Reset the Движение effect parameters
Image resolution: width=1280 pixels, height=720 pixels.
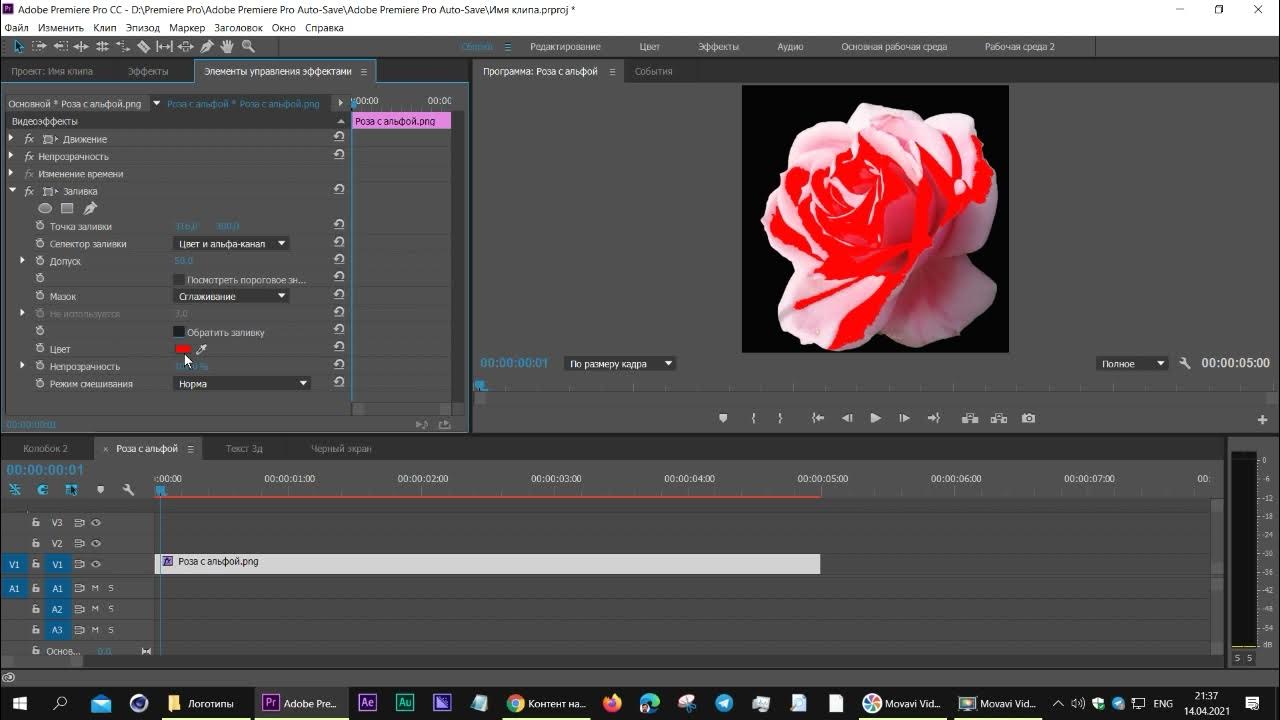click(339, 138)
